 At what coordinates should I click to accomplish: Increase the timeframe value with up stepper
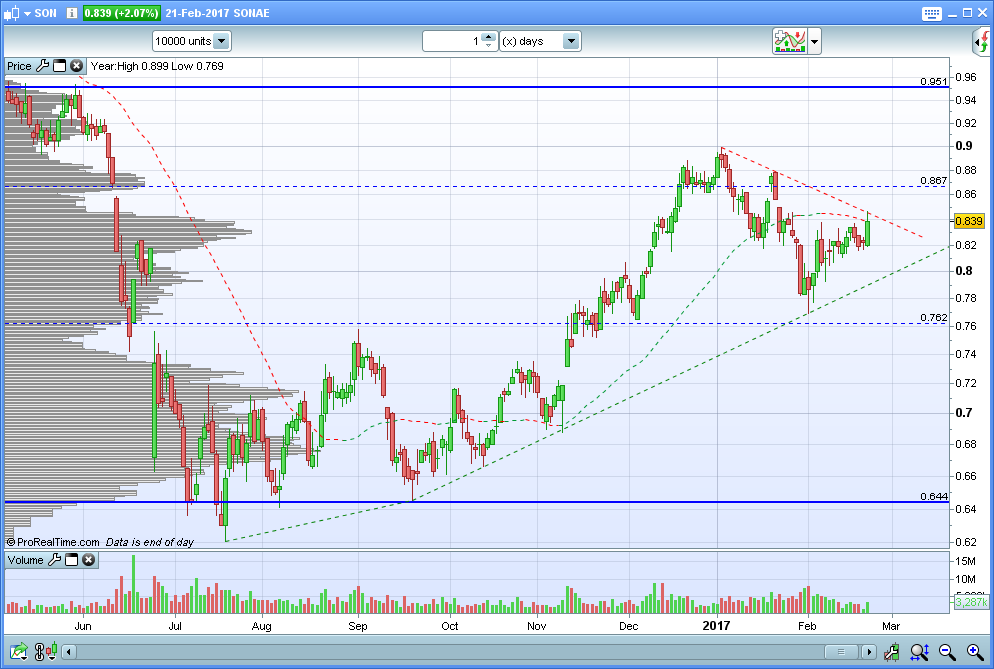click(488, 37)
